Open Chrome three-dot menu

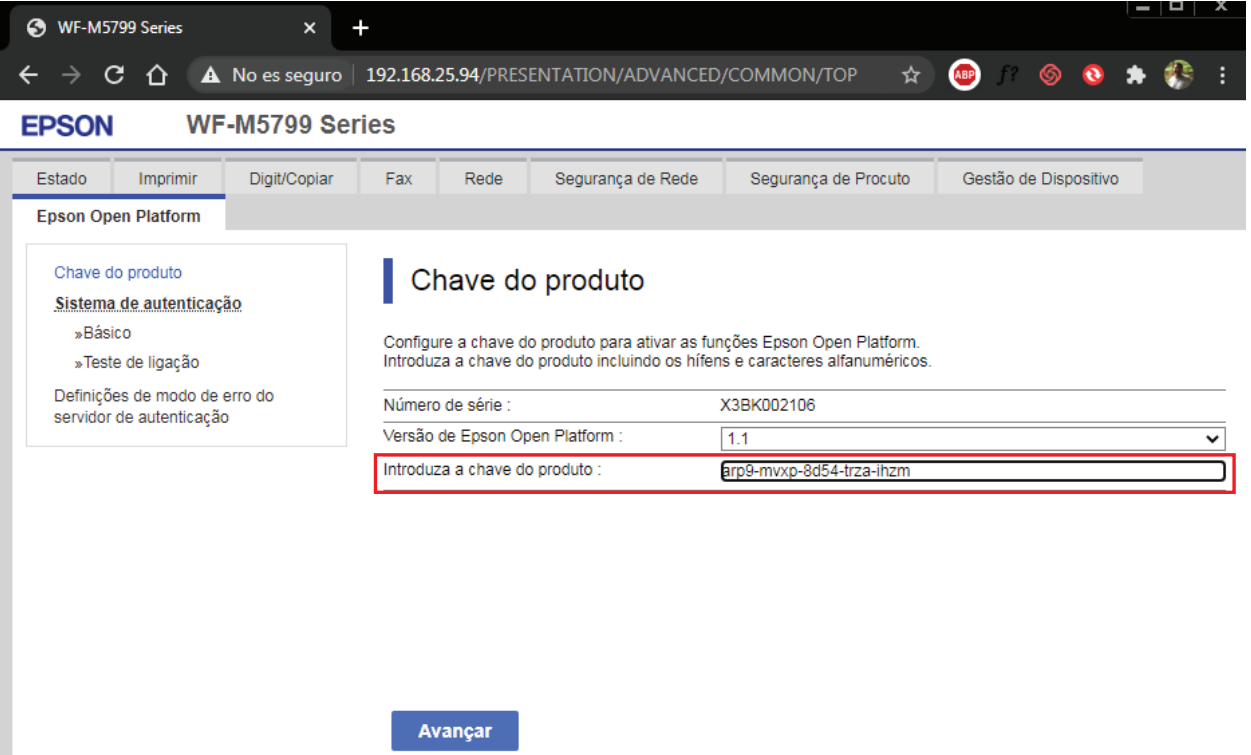pos(1222,75)
